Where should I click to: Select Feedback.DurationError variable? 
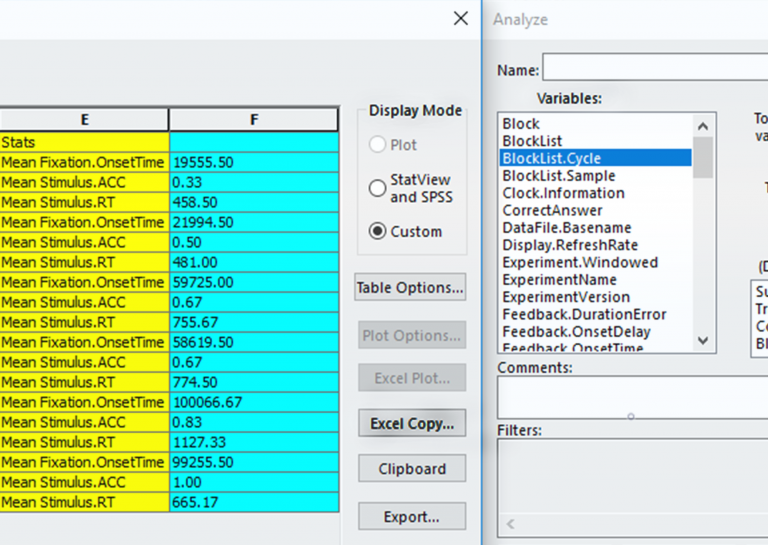596,314
